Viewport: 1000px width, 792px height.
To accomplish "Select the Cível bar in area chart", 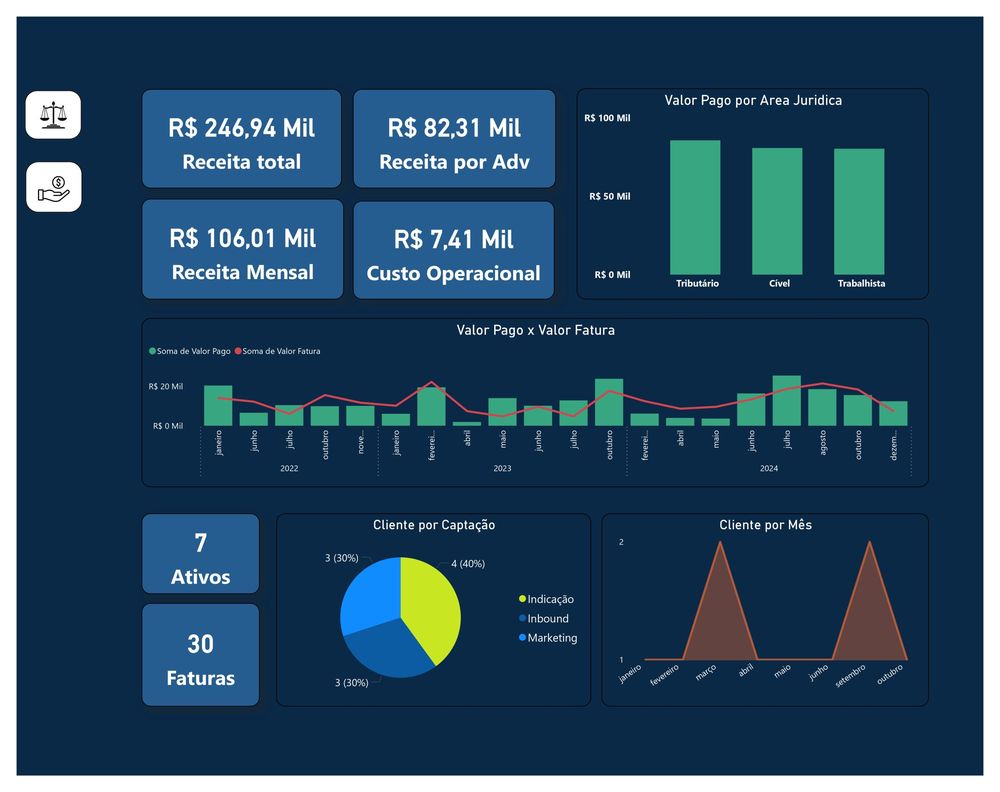I will pos(777,211).
